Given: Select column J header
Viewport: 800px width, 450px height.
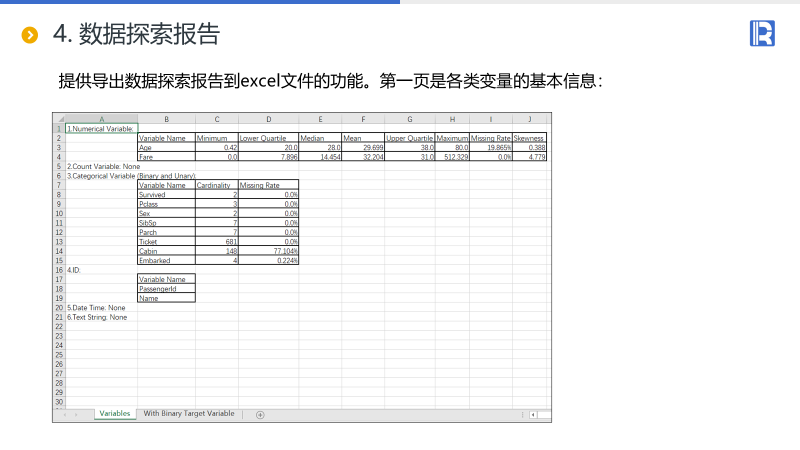Looking at the screenshot, I should (530, 119).
